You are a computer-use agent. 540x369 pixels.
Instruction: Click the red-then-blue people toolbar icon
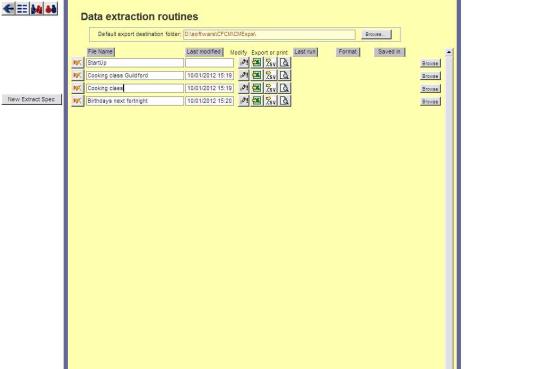[x=51, y=9]
